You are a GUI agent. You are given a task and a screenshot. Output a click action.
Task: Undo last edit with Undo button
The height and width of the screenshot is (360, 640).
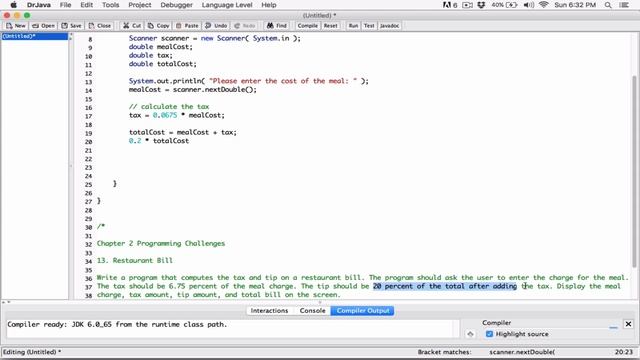coord(216,26)
